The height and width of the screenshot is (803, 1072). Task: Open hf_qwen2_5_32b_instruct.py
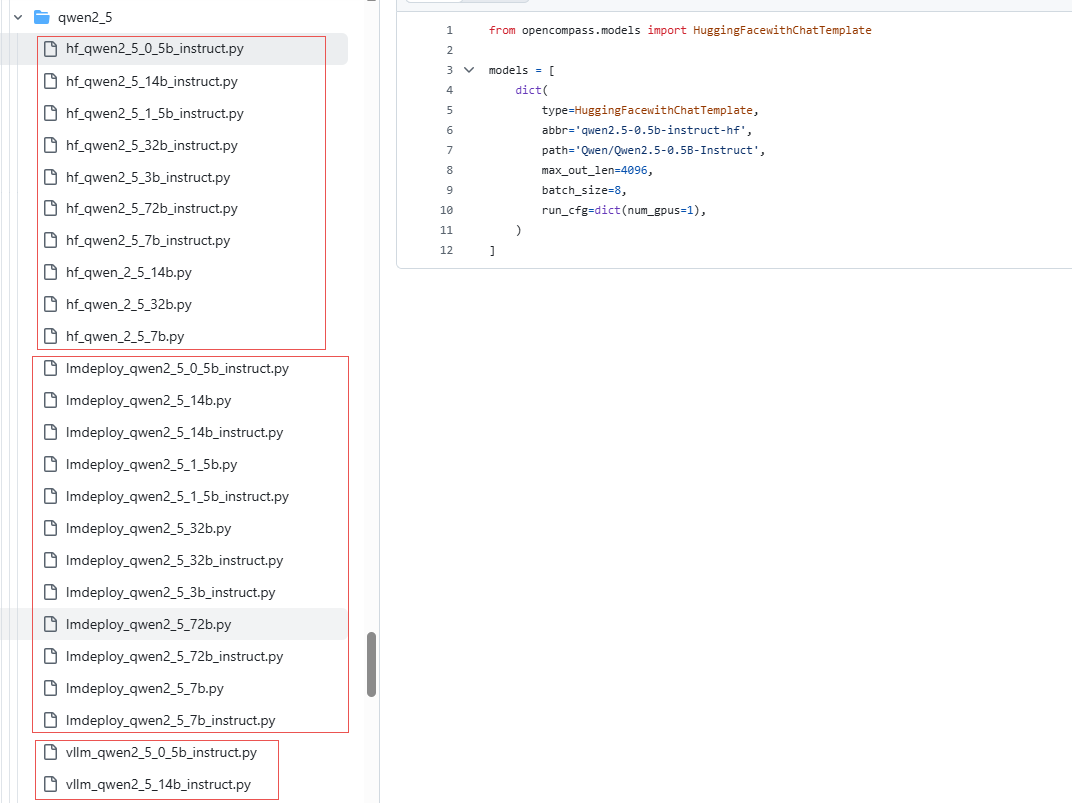[152, 146]
